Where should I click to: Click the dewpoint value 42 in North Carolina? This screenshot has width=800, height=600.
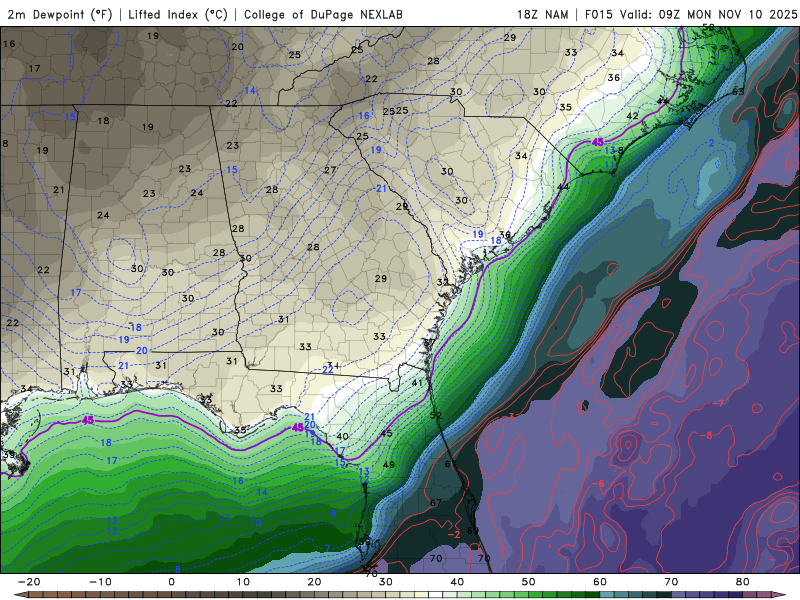tap(632, 116)
